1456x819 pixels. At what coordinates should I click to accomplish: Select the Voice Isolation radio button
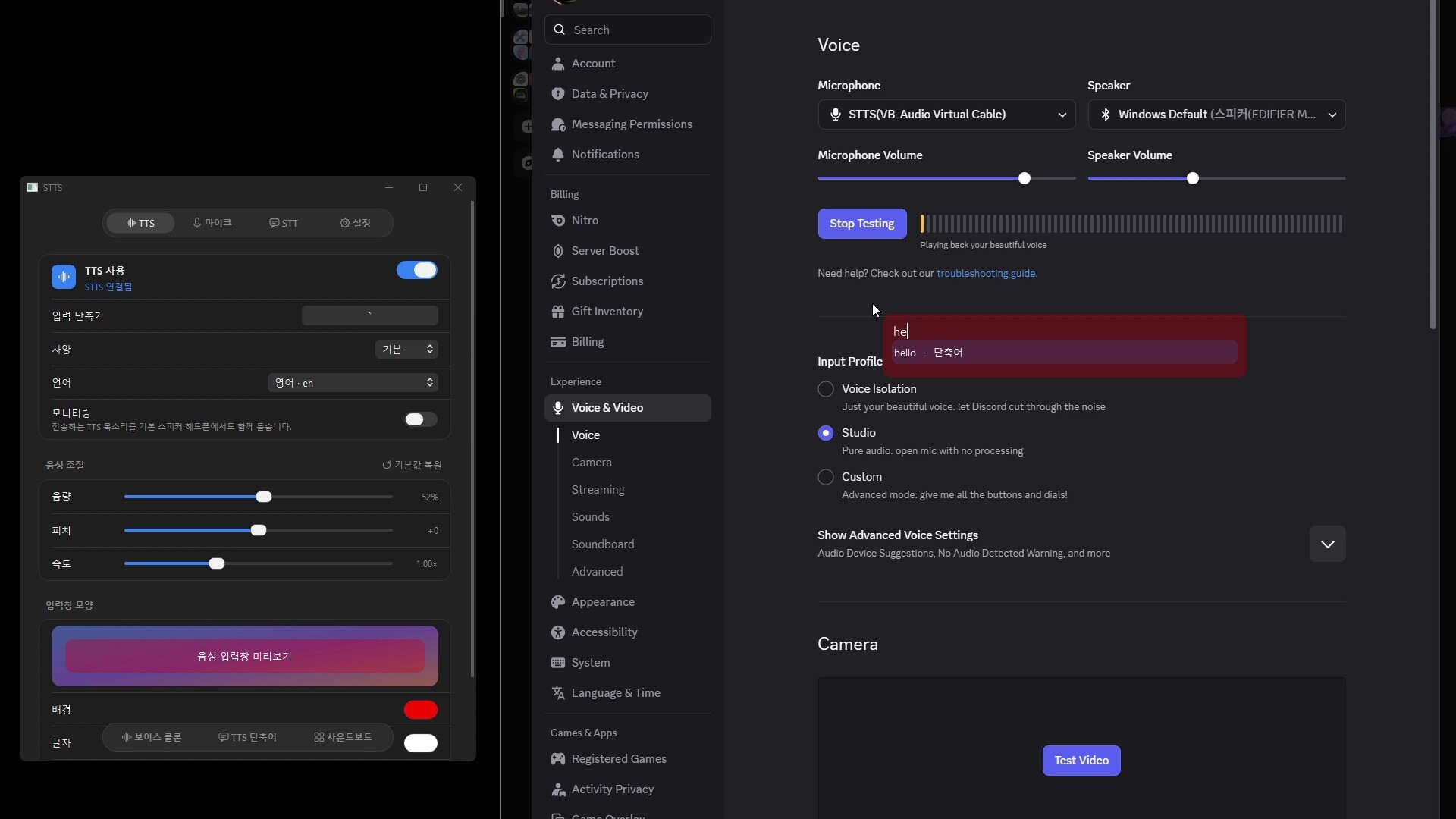[x=826, y=389]
